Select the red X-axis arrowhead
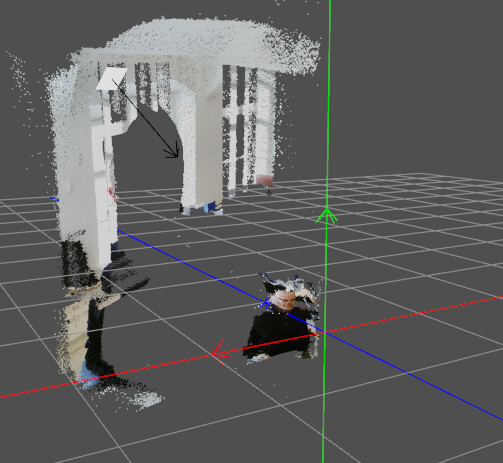 point(220,353)
